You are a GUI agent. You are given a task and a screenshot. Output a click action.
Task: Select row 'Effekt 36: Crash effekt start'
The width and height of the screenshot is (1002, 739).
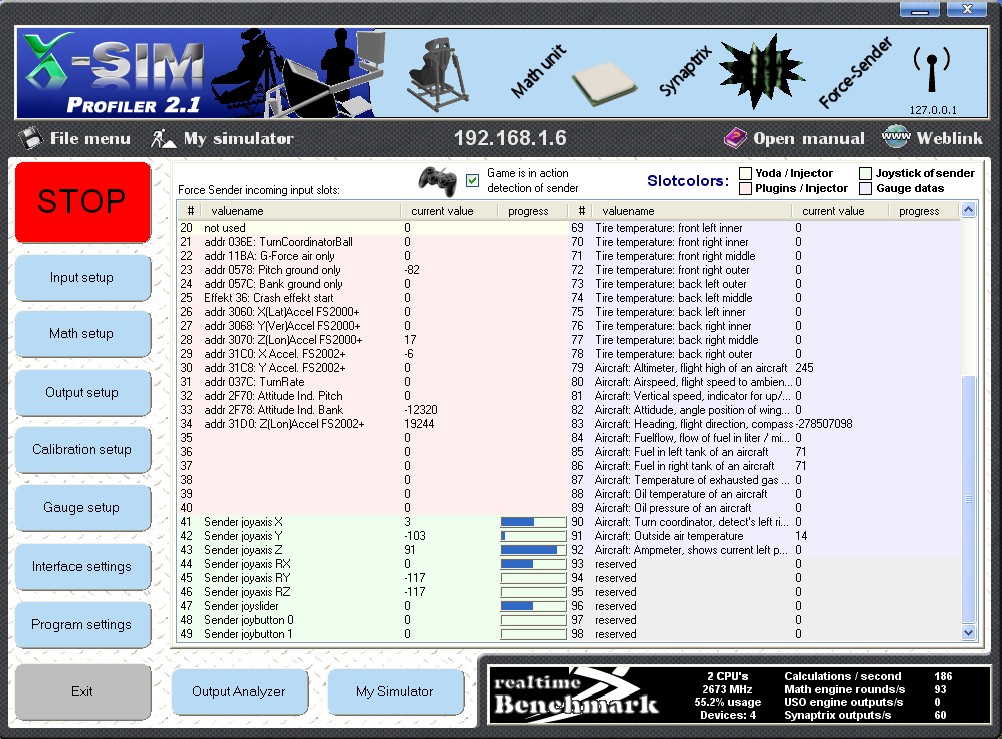click(373, 298)
